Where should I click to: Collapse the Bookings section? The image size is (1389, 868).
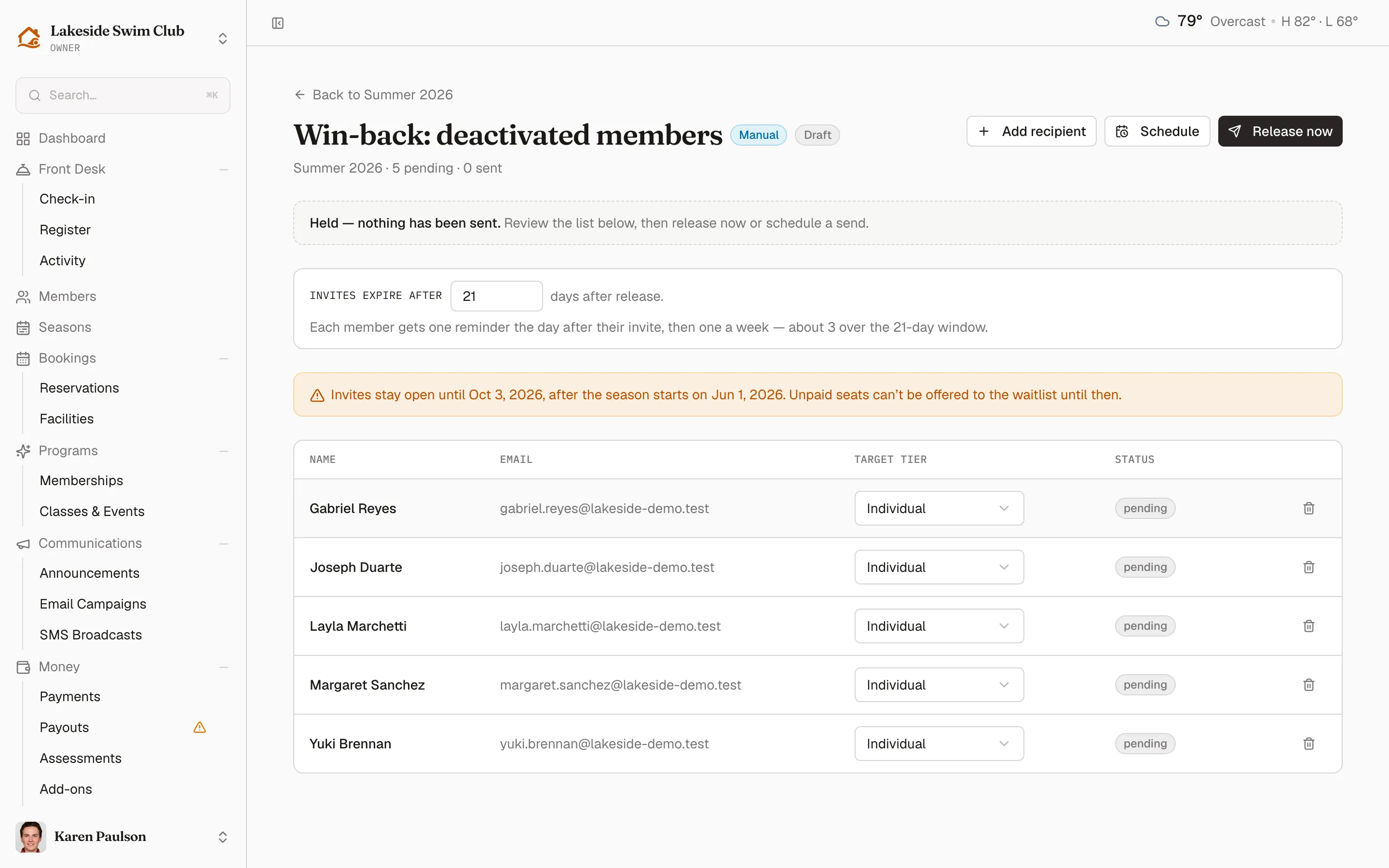click(x=224, y=359)
